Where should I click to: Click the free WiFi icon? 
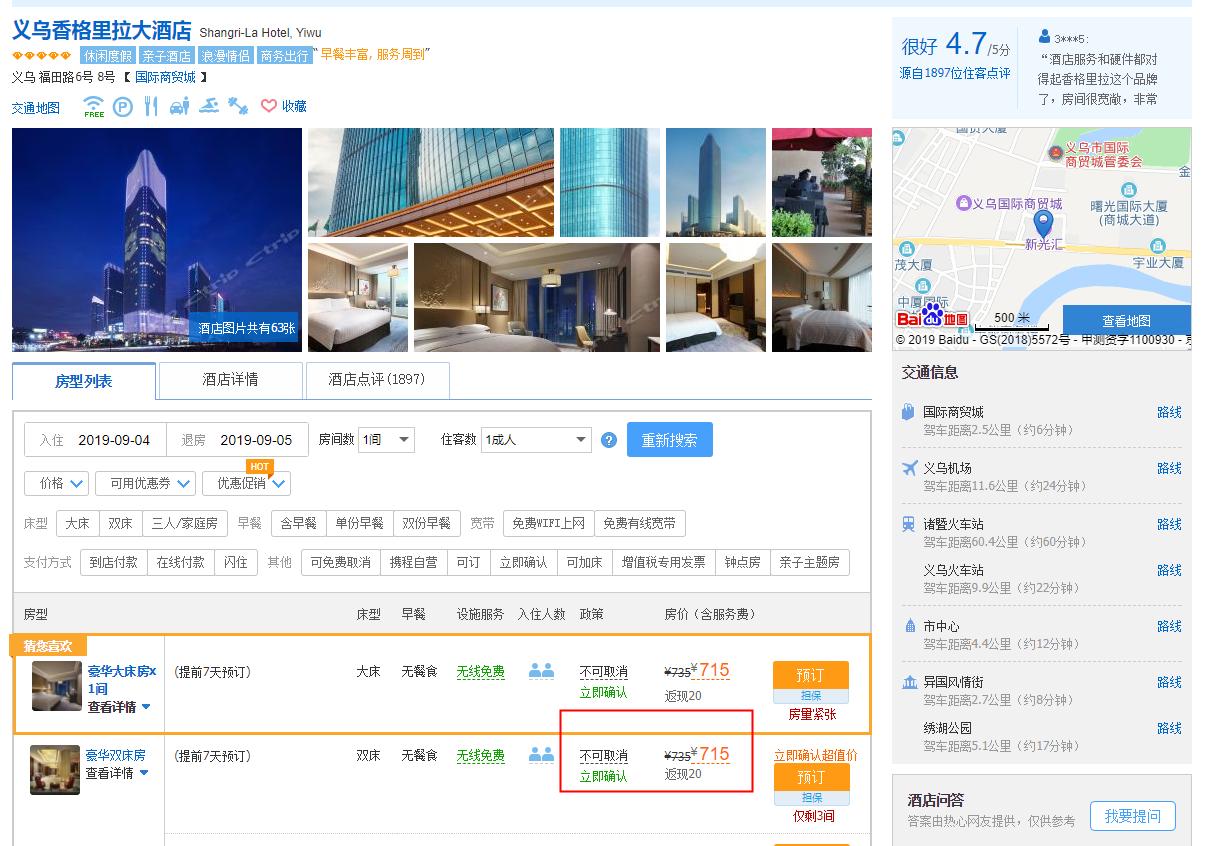[x=93, y=104]
